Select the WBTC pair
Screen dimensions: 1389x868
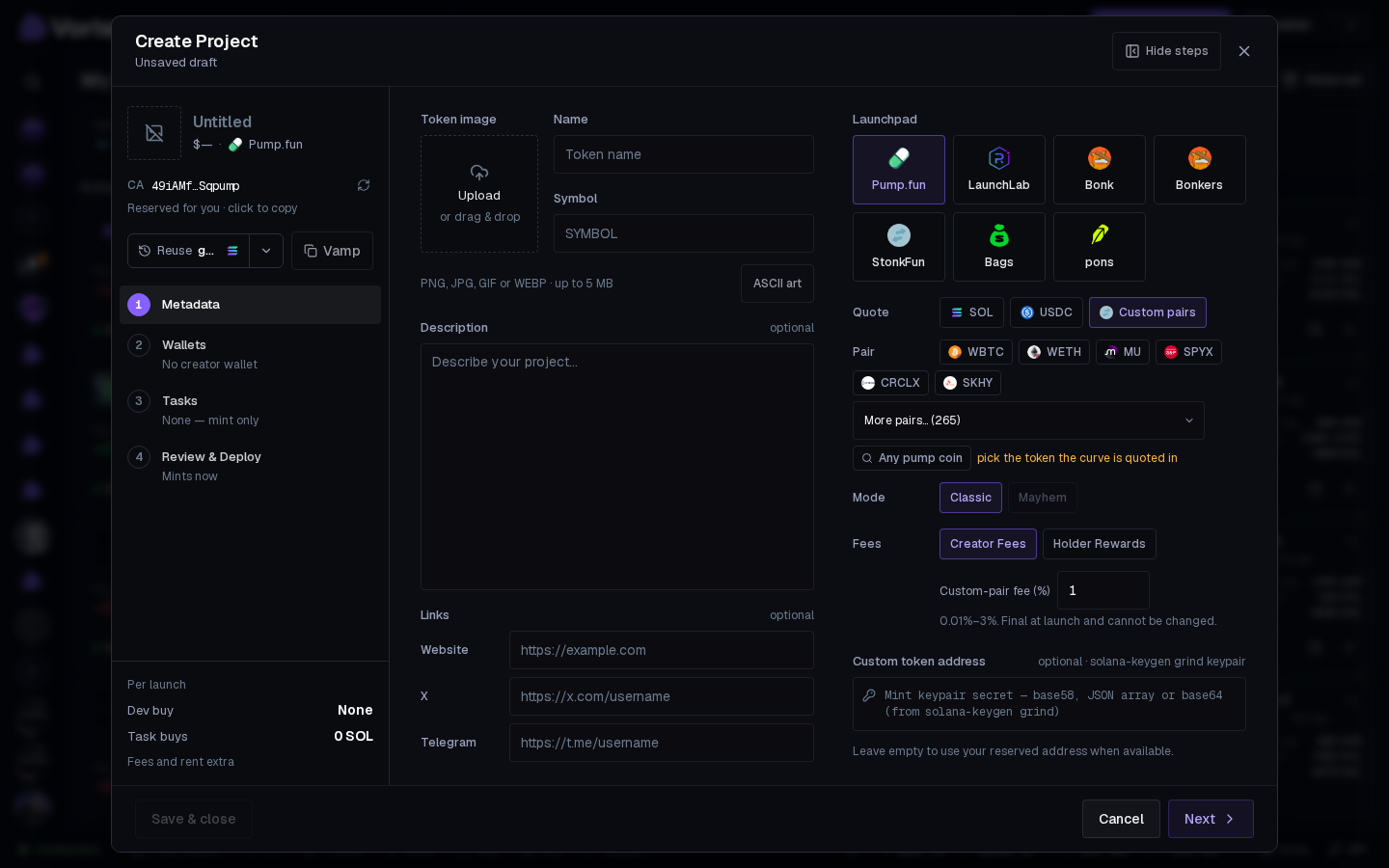pyautogui.click(x=976, y=352)
